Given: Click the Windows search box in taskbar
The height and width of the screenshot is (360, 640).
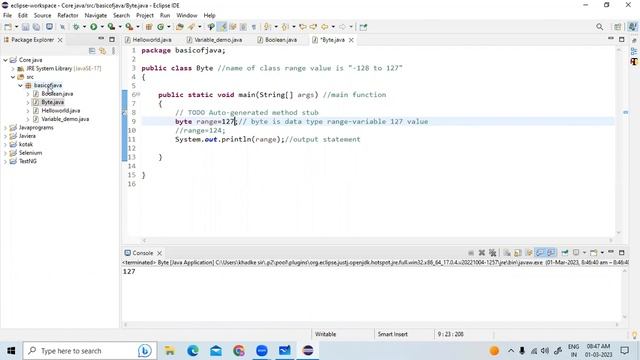Looking at the screenshot, I should pyautogui.click(x=89, y=351).
